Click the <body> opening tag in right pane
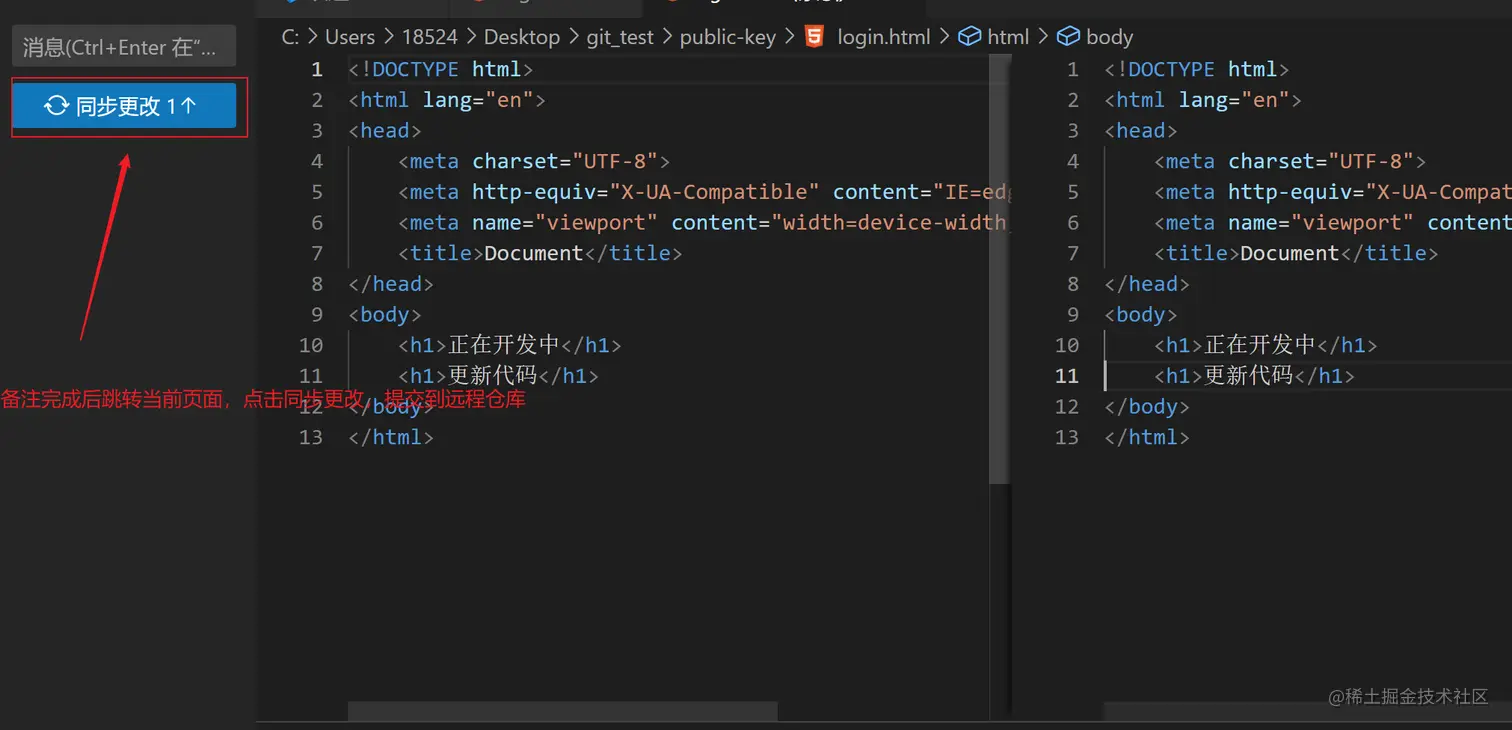This screenshot has height=730, width=1512. pos(1141,315)
